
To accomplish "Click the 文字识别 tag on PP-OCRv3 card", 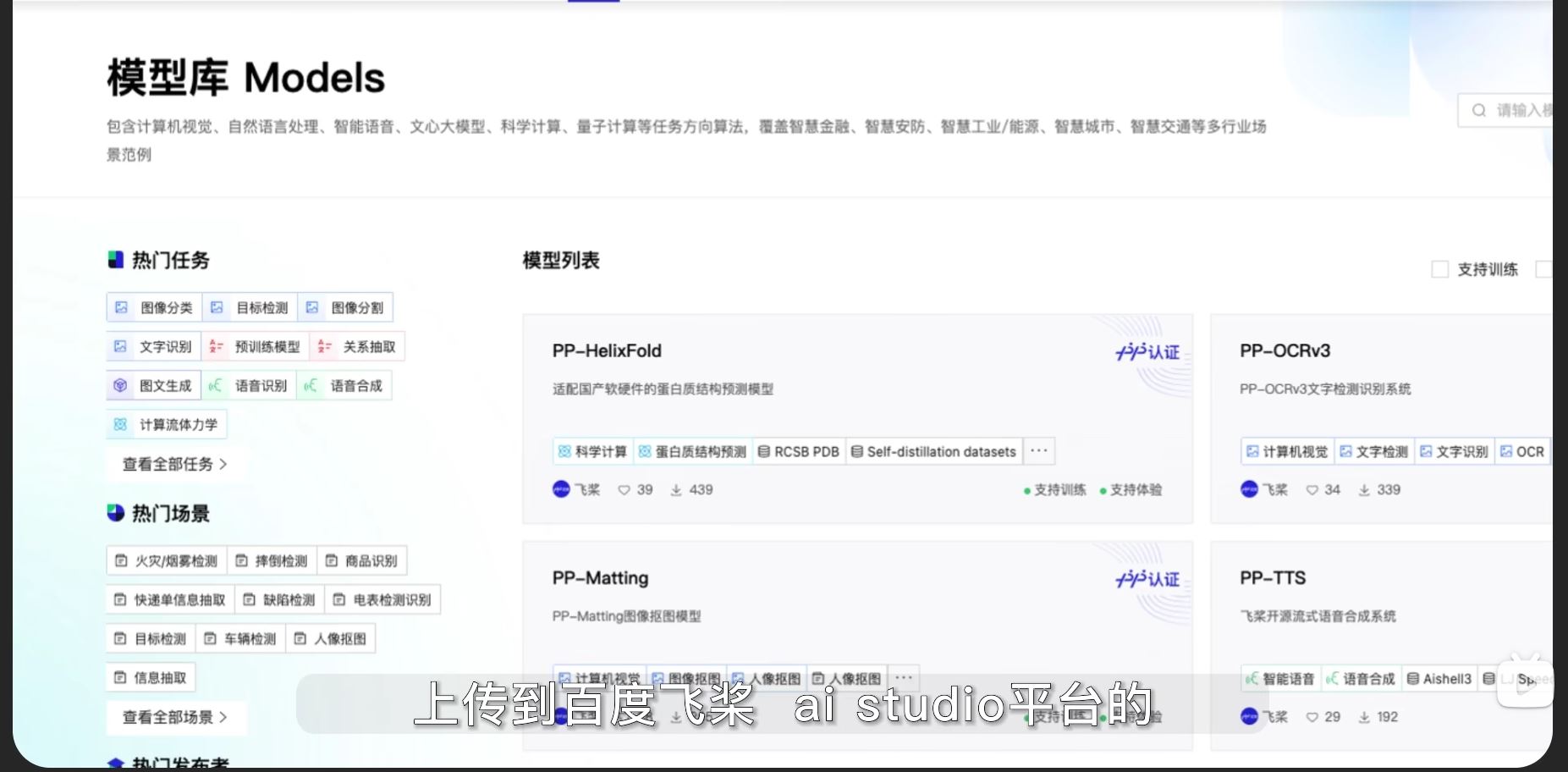I will [x=1454, y=451].
